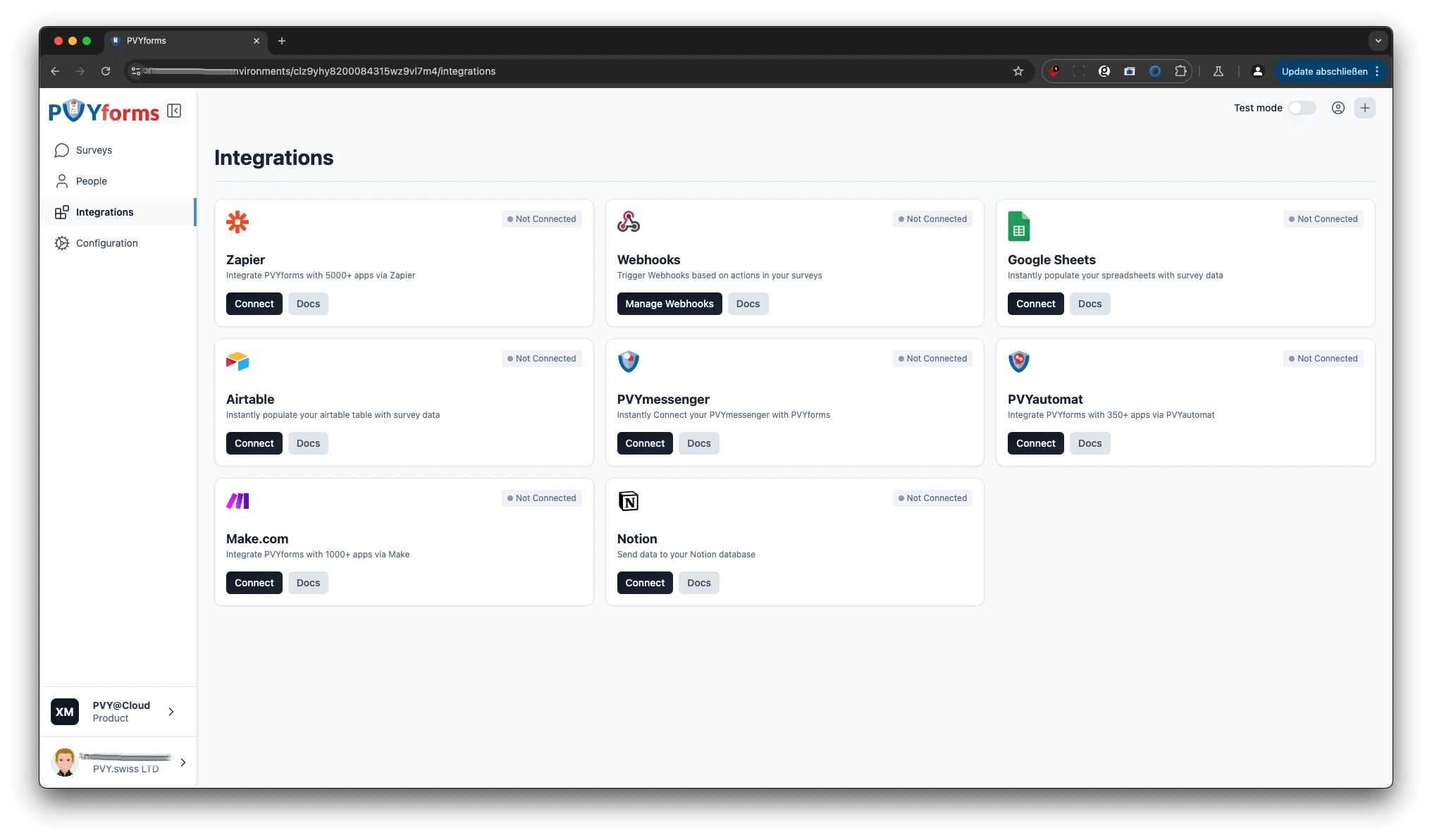Image resolution: width=1432 pixels, height=840 pixels.
Task: Open People in the sidebar
Action: pos(117,181)
